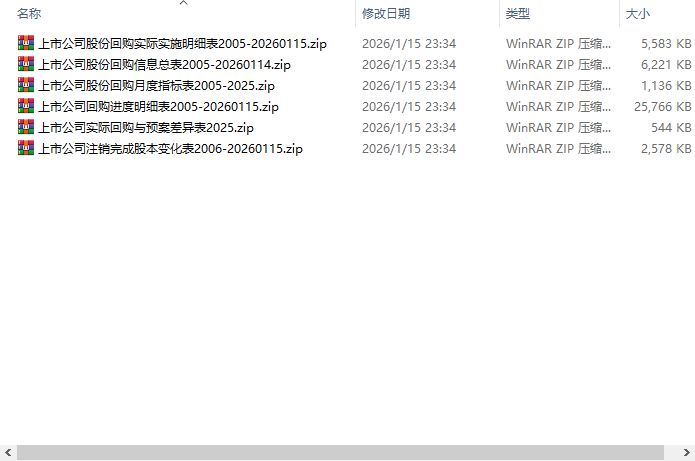
Task: Click WinRAR icon of 上市公司股份回购实际实施明细表 zip
Action: click(26, 43)
